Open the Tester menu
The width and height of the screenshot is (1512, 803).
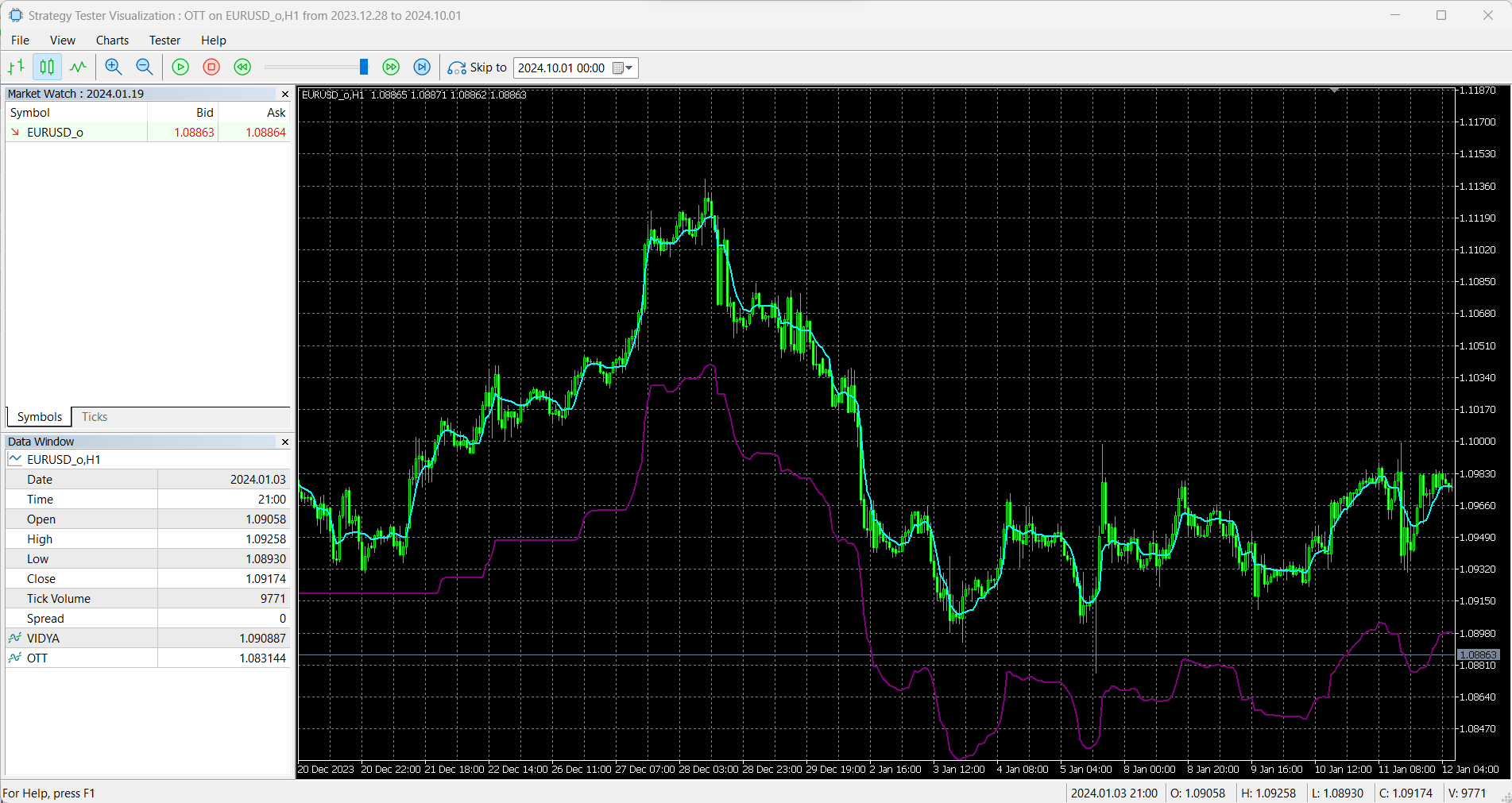coord(164,41)
